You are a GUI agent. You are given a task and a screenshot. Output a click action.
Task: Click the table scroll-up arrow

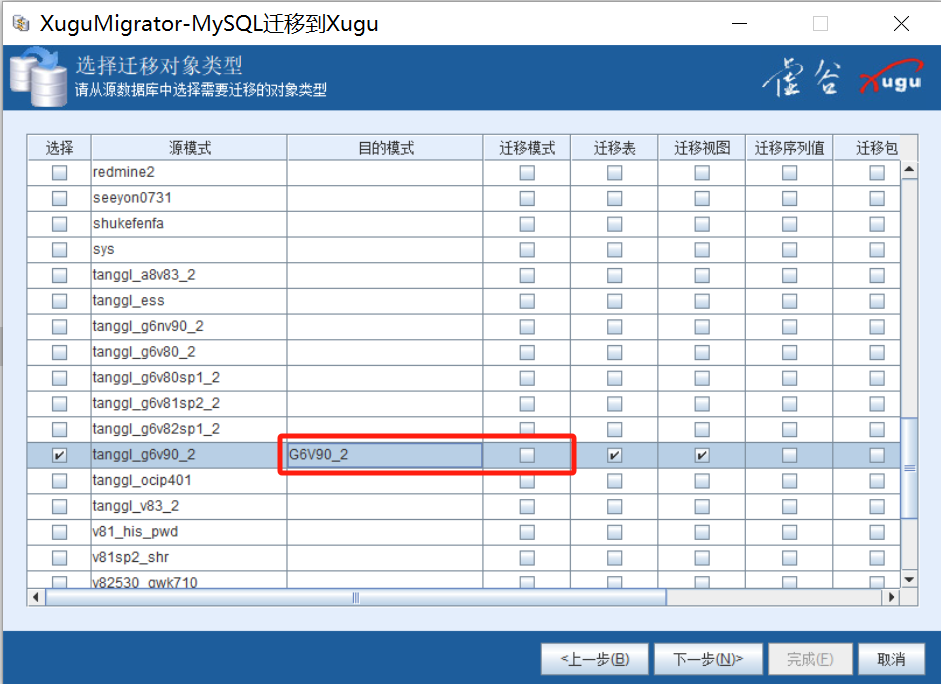[x=909, y=170]
